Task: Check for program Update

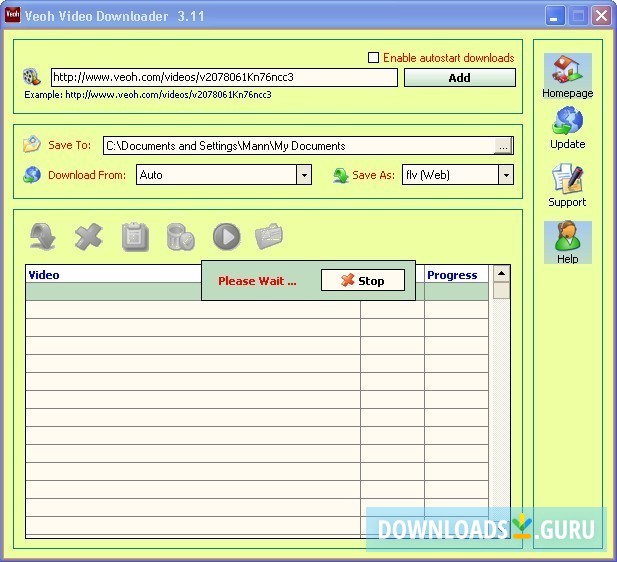Action: (x=567, y=128)
